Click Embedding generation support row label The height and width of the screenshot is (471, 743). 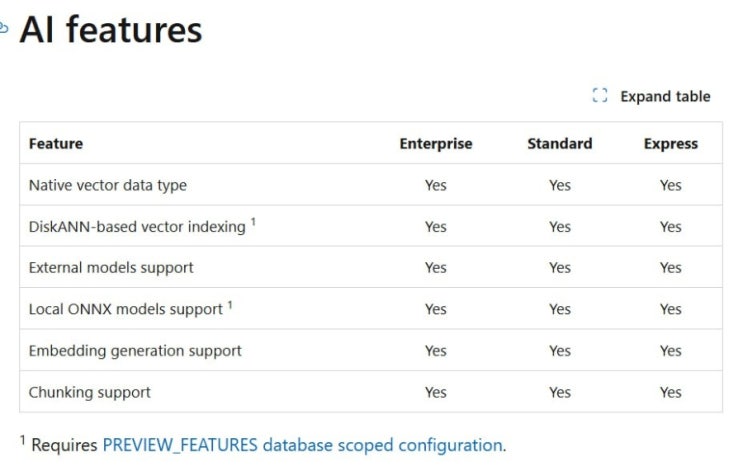tap(135, 351)
